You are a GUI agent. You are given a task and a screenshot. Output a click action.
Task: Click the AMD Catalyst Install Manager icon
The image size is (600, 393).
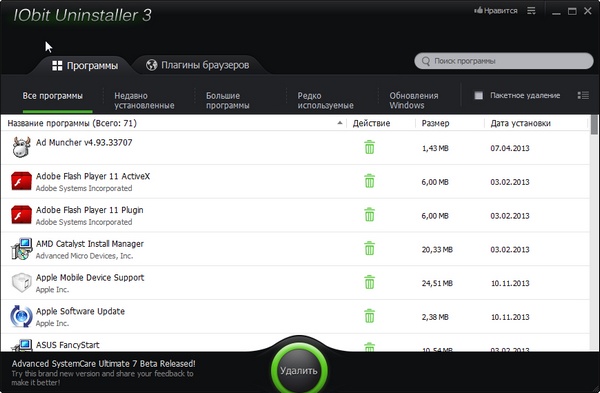21,249
